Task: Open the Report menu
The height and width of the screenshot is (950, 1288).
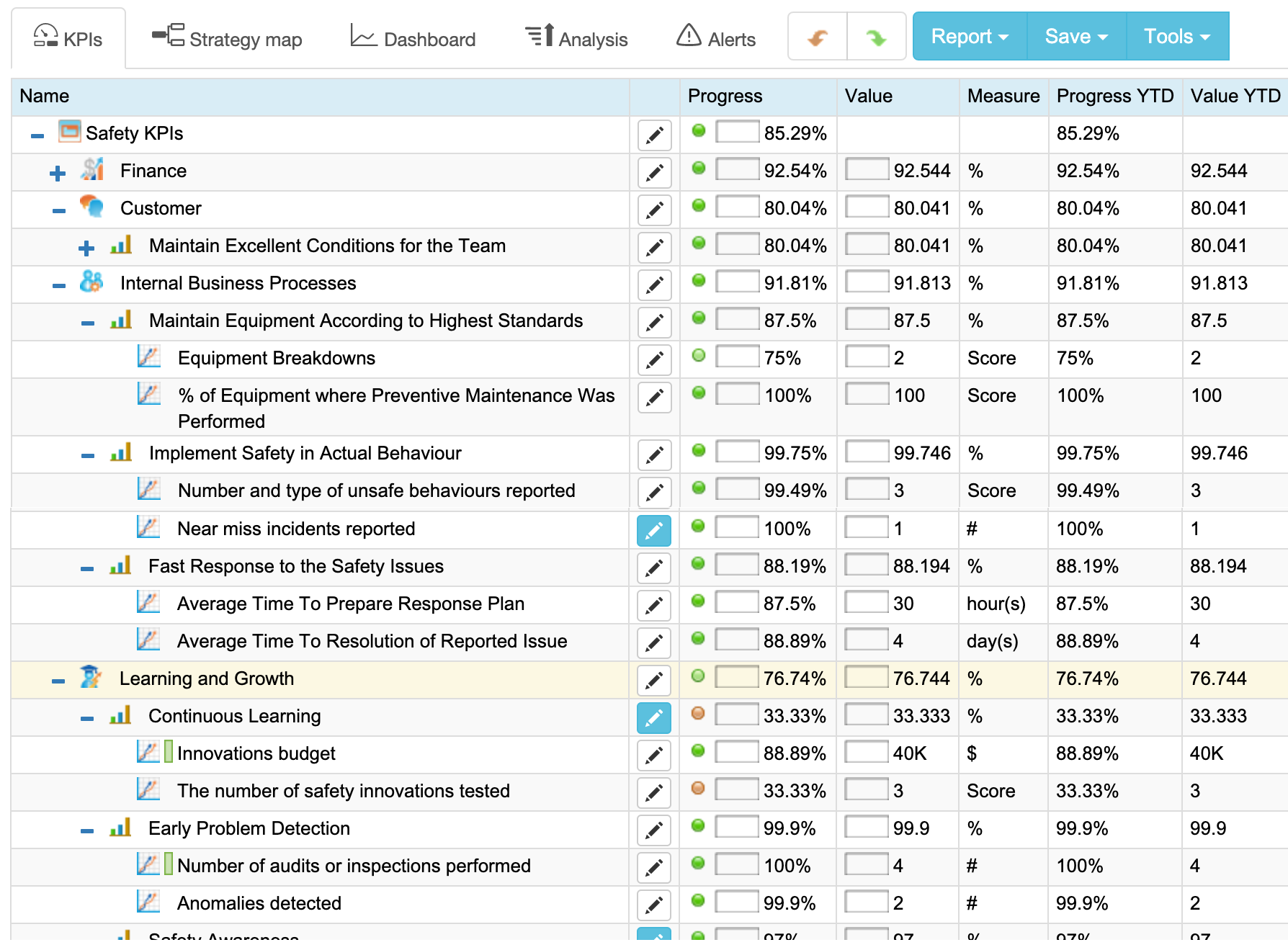Action: pos(968,36)
